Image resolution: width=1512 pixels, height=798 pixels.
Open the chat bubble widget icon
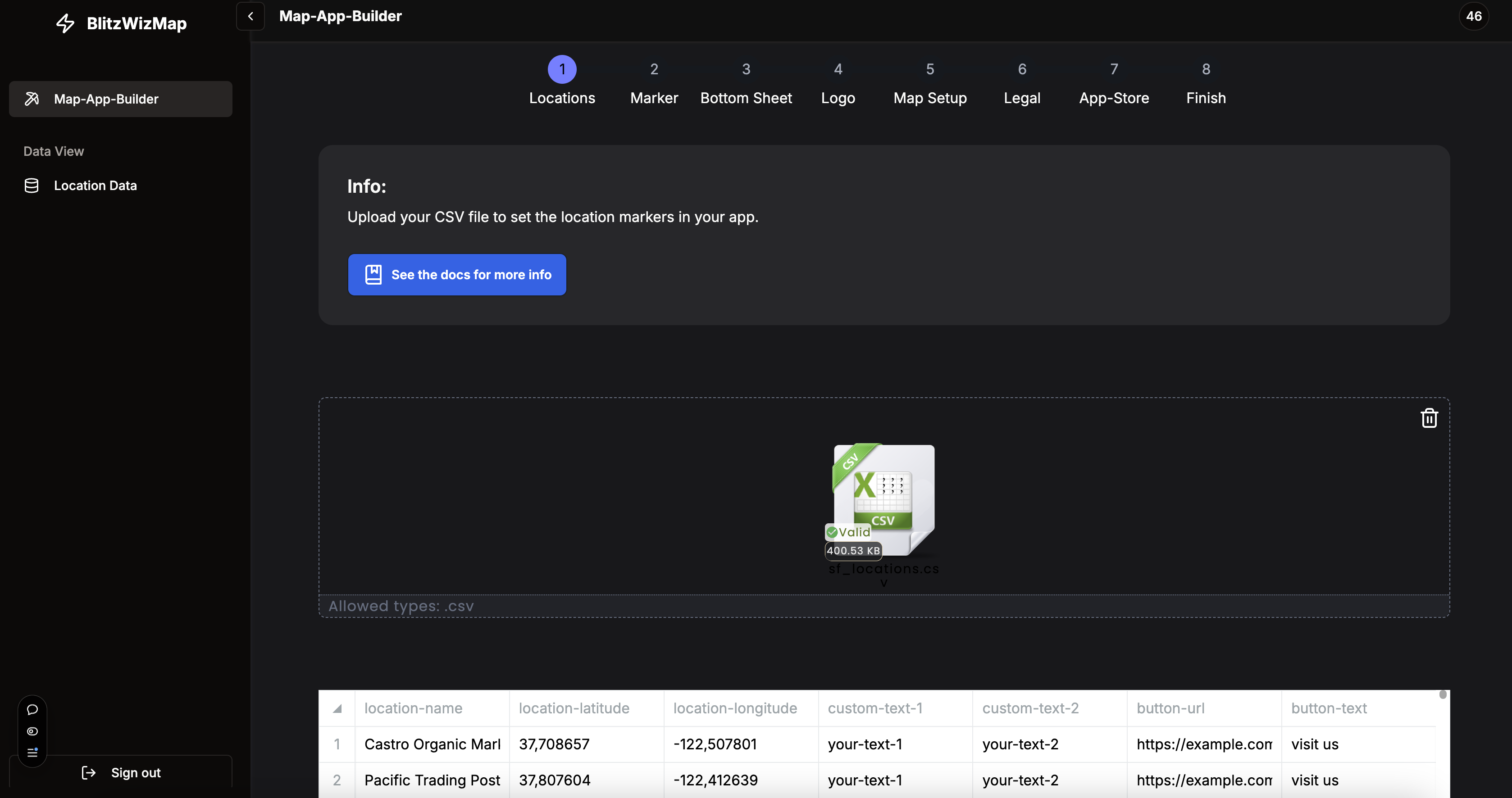32,709
